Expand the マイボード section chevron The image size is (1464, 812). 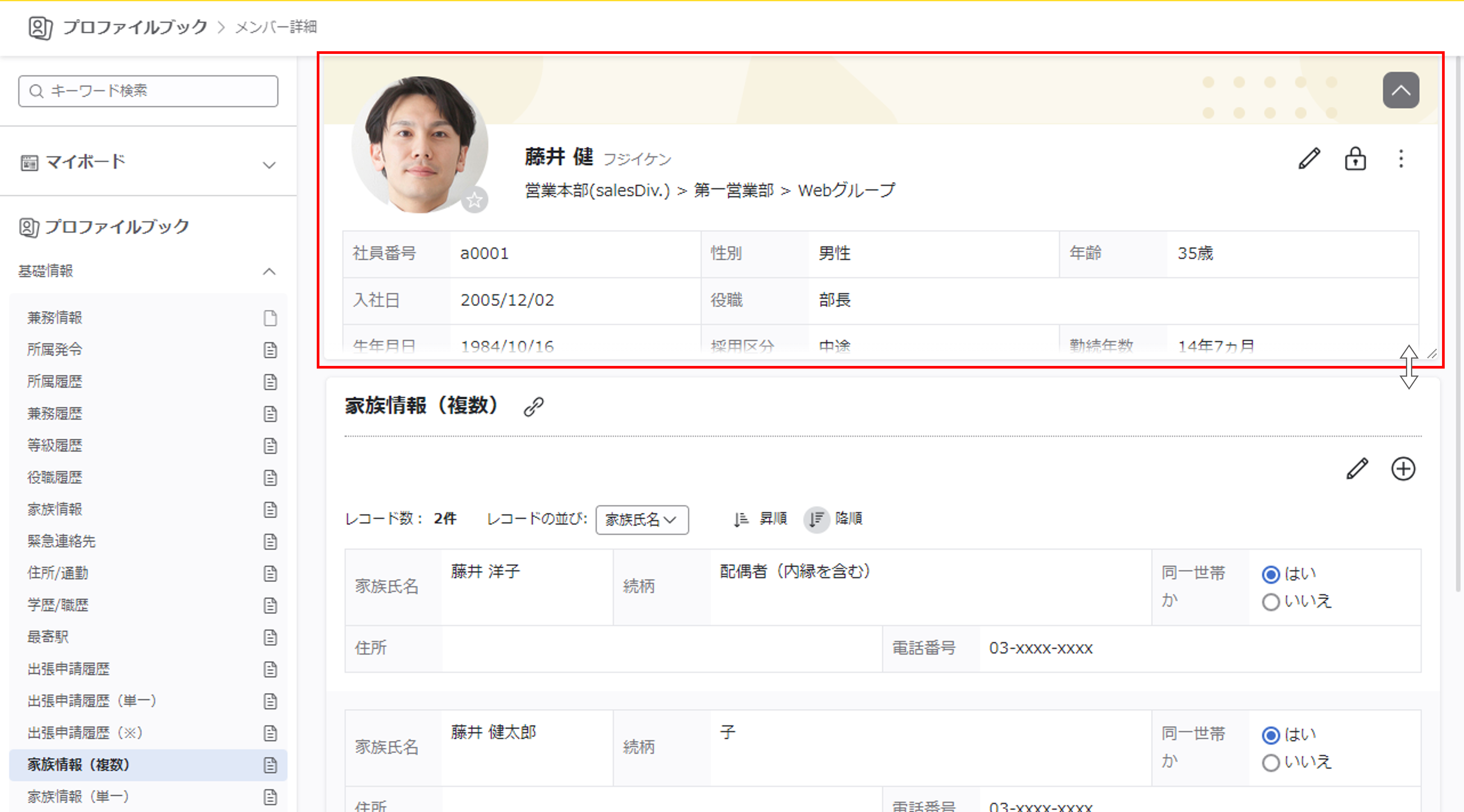click(x=269, y=165)
